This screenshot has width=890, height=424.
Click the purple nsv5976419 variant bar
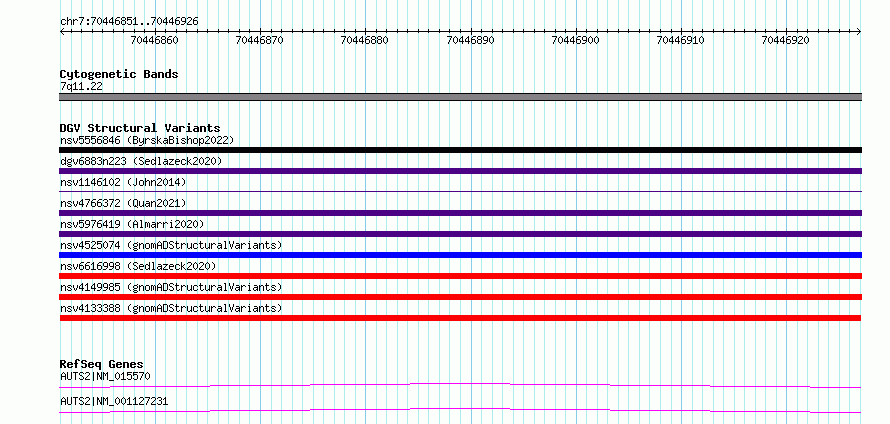tap(460, 234)
